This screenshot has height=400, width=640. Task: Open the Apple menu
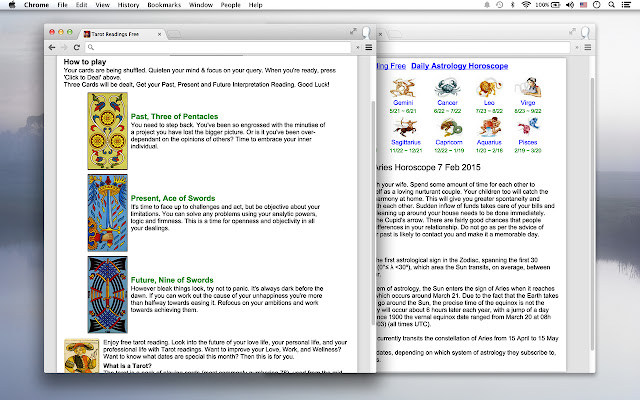[12, 5]
